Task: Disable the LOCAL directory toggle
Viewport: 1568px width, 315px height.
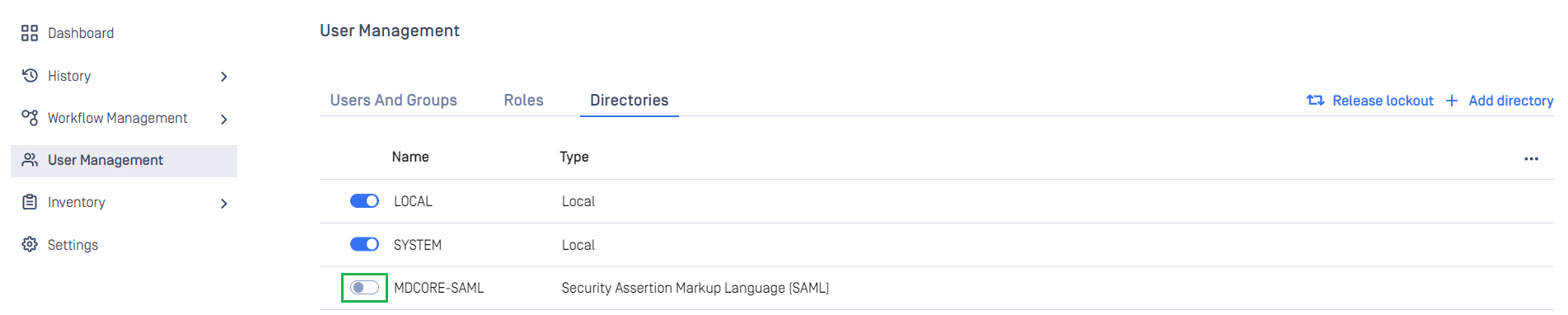Action: pyautogui.click(x=364, y=201)
